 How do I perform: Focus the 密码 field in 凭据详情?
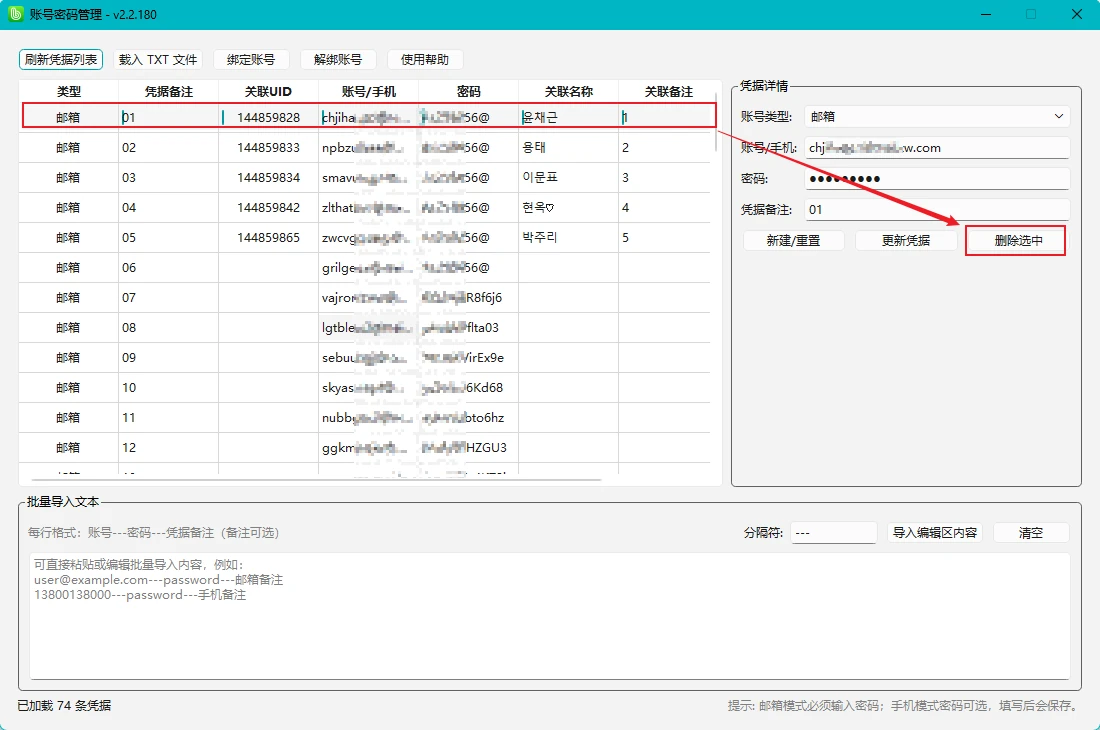937,178
